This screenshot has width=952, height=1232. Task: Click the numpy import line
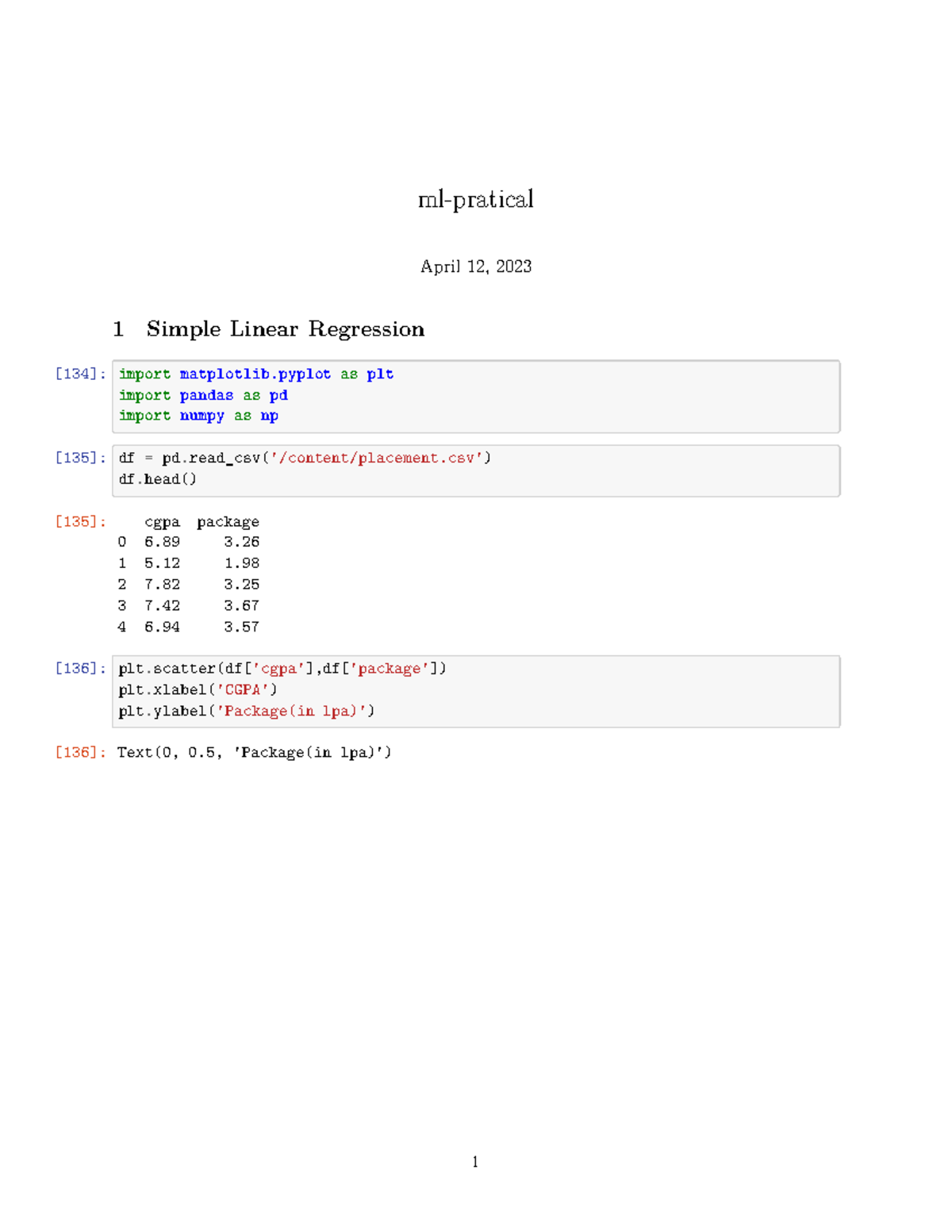pyautogui.click(x=198, y=416)
